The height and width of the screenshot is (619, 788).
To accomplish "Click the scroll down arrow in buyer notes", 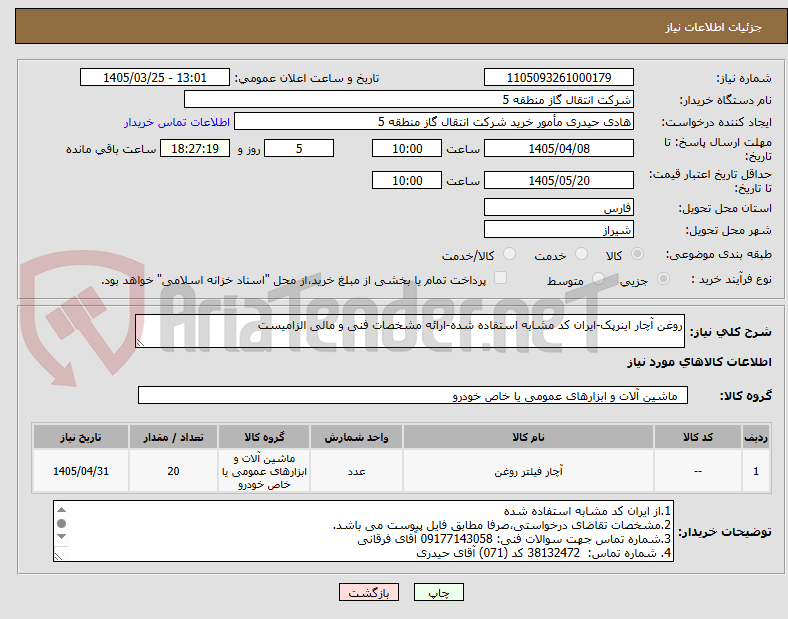I will (61, 537).
